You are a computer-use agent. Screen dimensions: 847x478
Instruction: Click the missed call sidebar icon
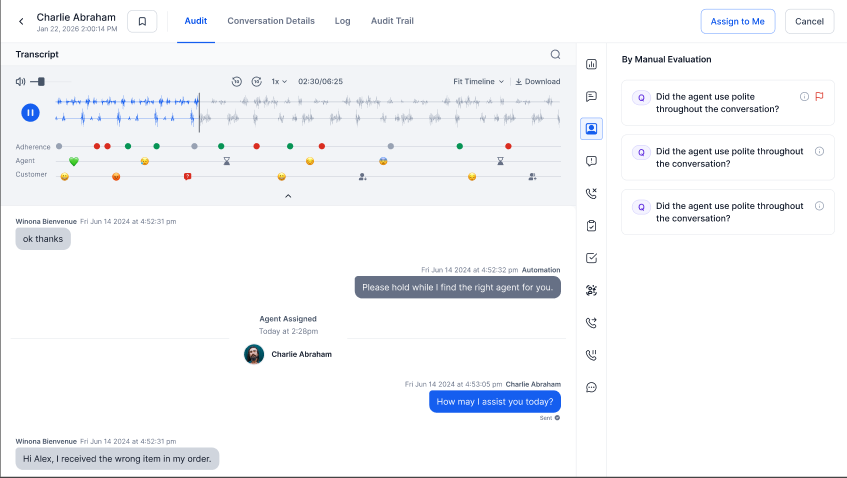(x=591, y=193)
